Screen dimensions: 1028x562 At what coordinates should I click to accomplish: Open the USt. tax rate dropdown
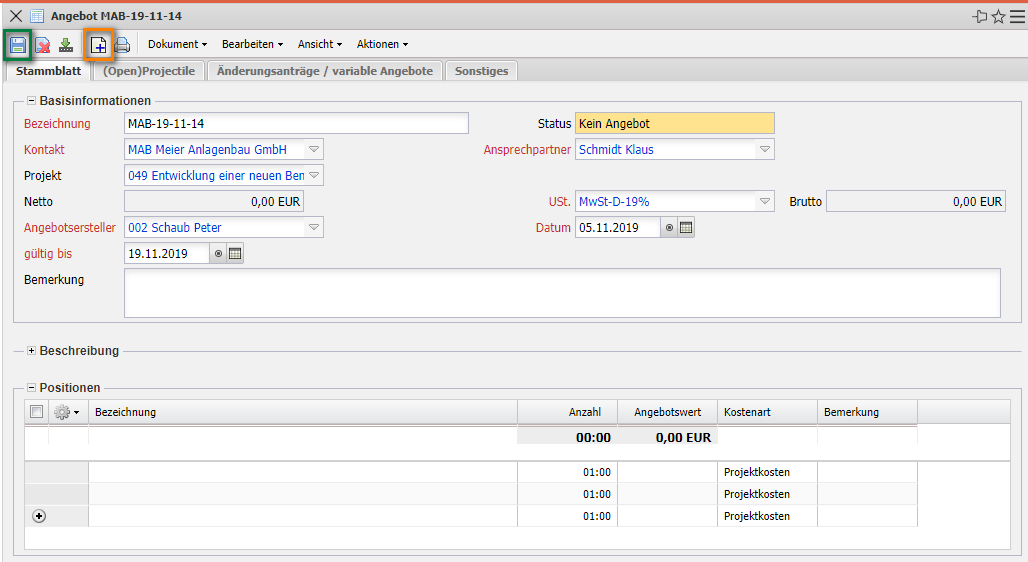point(764,202)
